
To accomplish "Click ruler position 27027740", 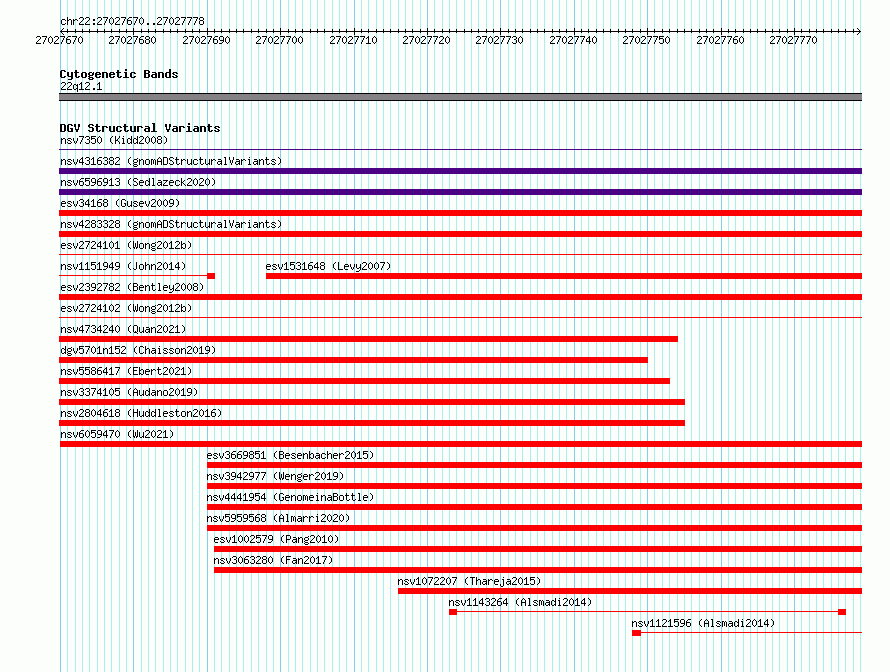I will pos(573,40).
